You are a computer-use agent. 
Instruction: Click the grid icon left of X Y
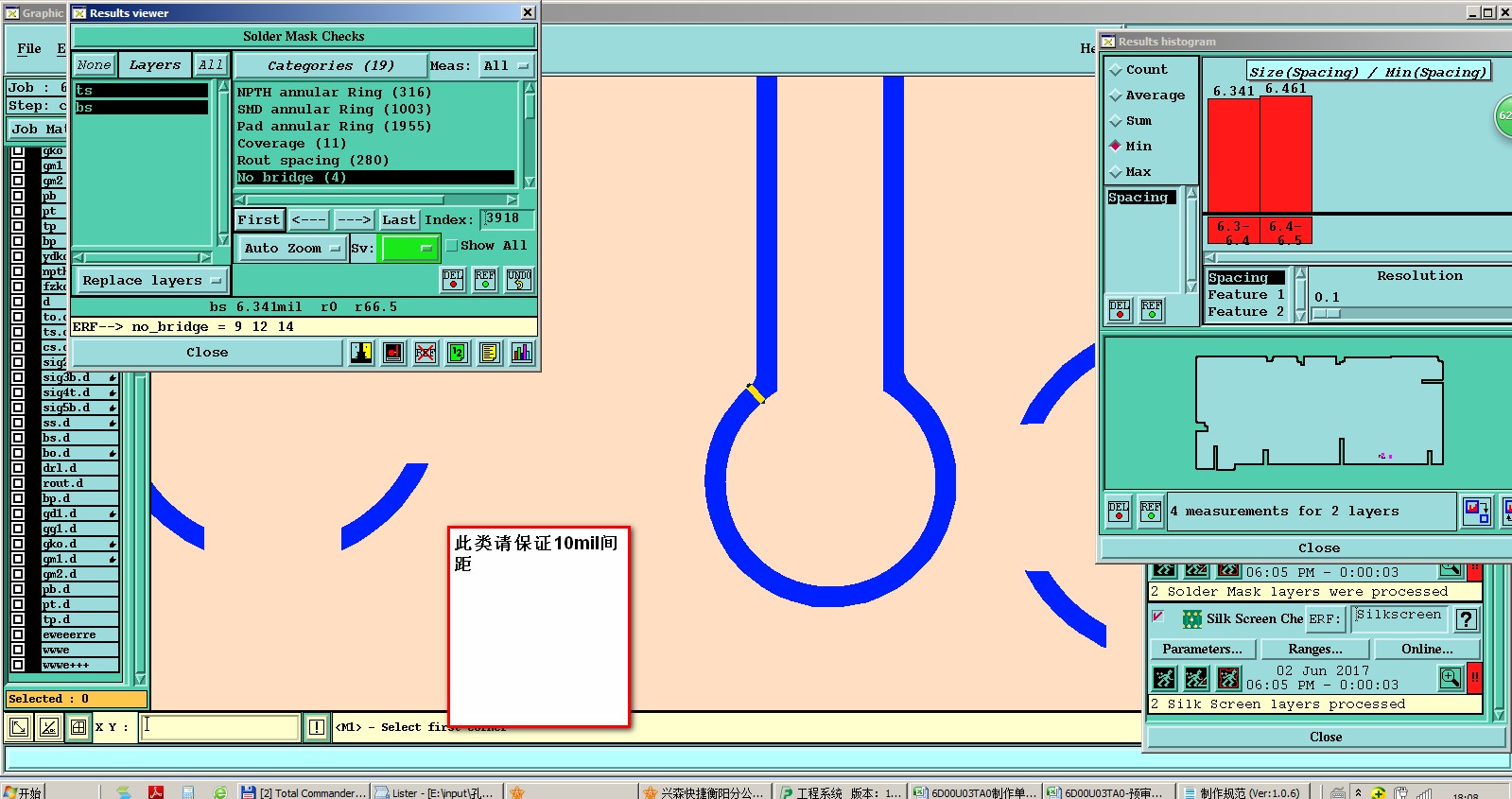pyautogui.click(x=78, y=727)
